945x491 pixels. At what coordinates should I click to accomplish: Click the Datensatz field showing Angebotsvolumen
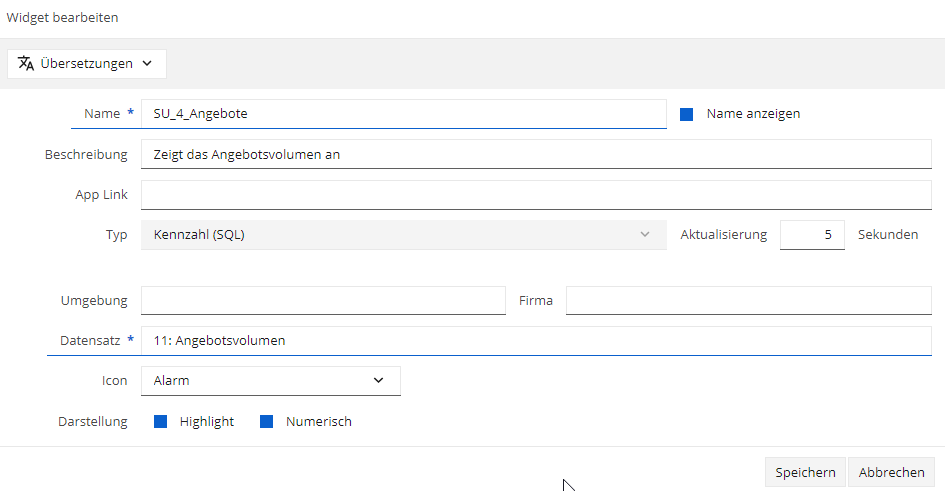(x=536, y=340)
